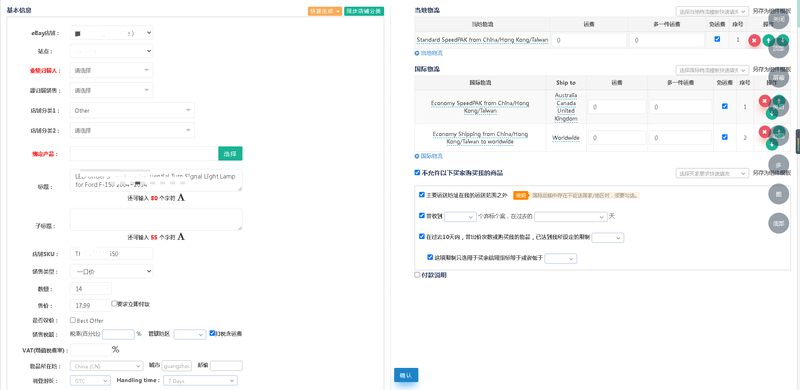The width and height of the screenshot is (800, 390).
Task: Open the strike count dropdown after 曾收到
Action: (460, 216)
